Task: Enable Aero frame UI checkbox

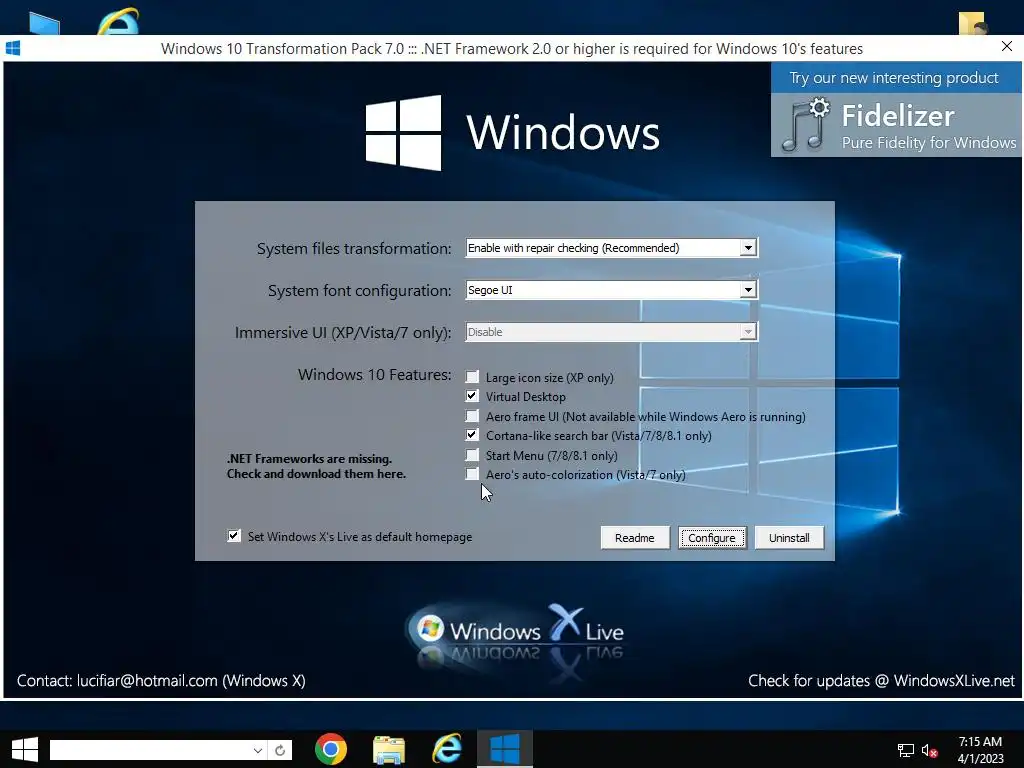Action: 472,415
